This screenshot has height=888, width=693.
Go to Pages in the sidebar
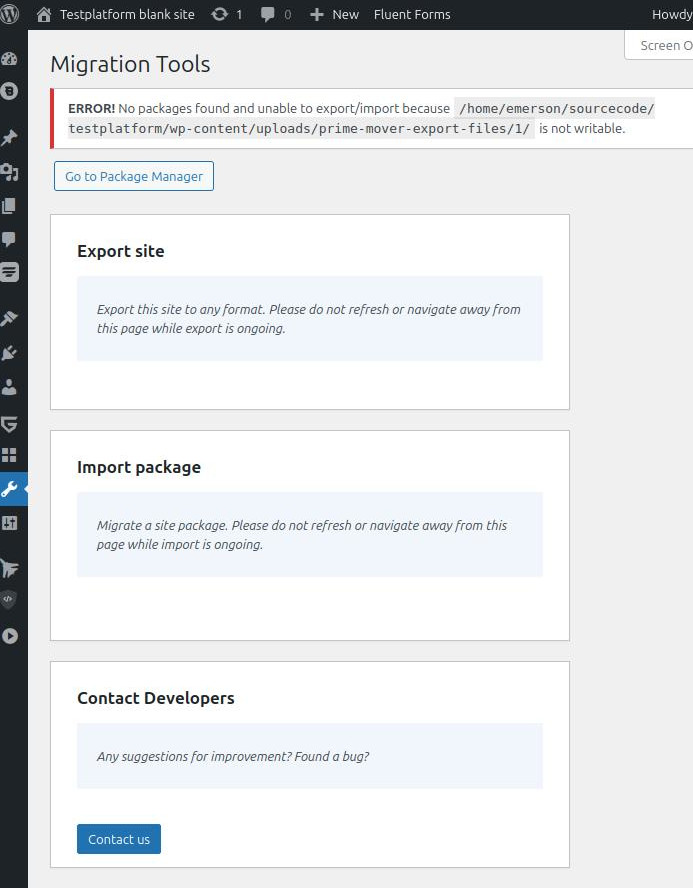pyautogui.click(x=10, y=206)
